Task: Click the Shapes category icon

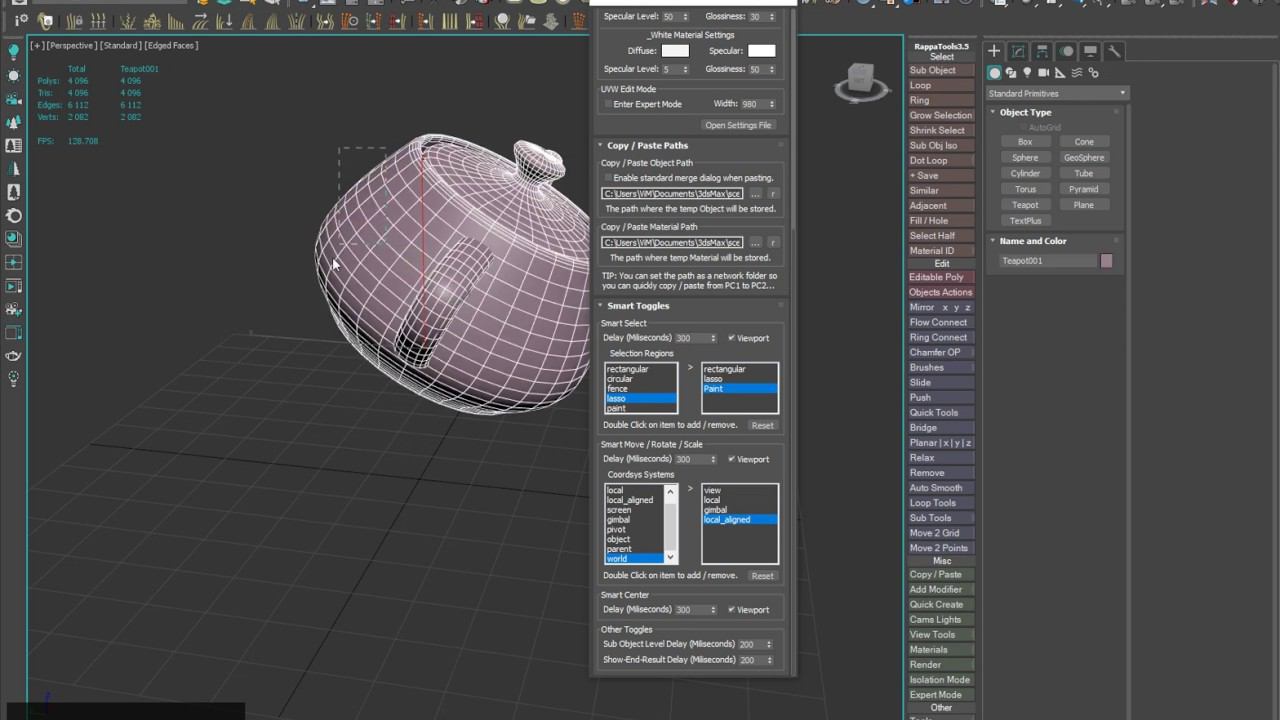Action: pyautogui.click(x=1011, y=73)
